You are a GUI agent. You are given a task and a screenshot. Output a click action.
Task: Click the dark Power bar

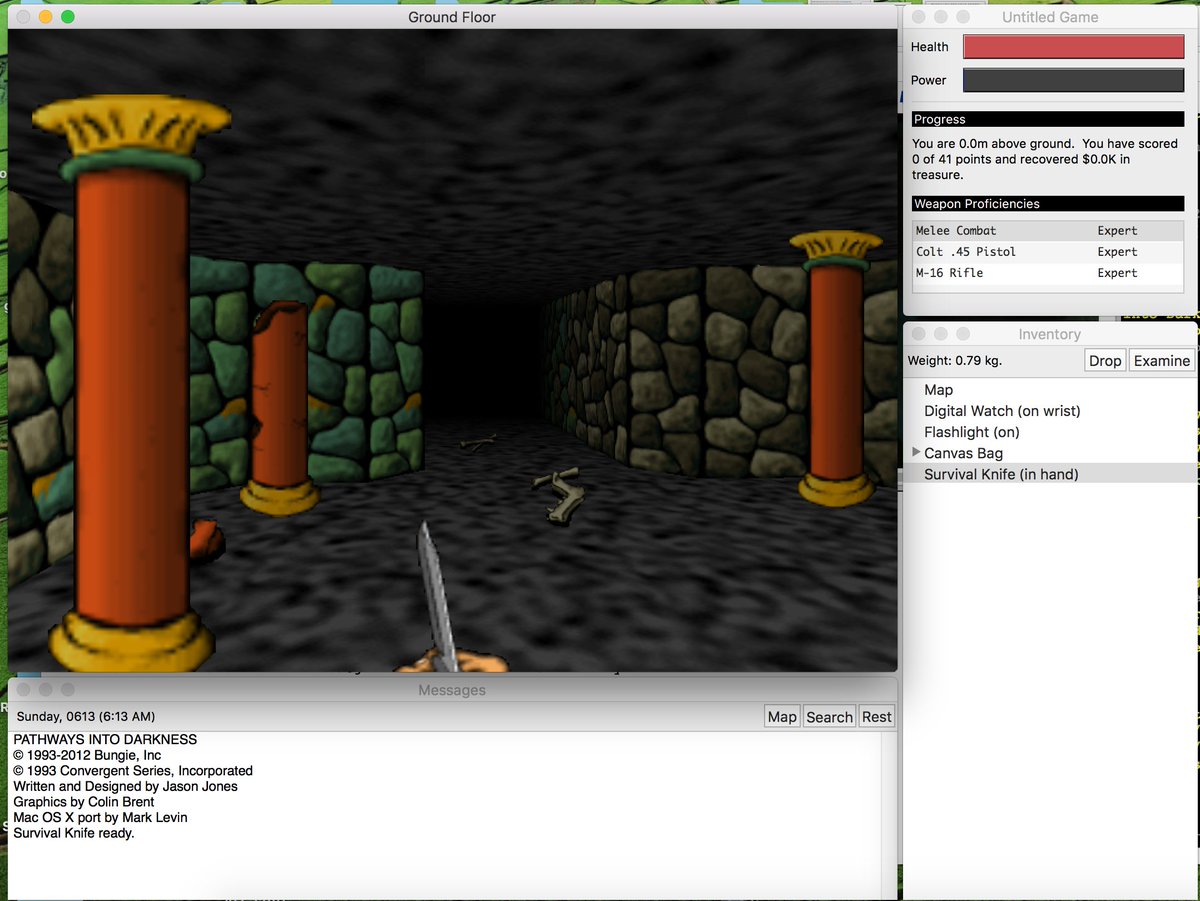click(1073, 80)
